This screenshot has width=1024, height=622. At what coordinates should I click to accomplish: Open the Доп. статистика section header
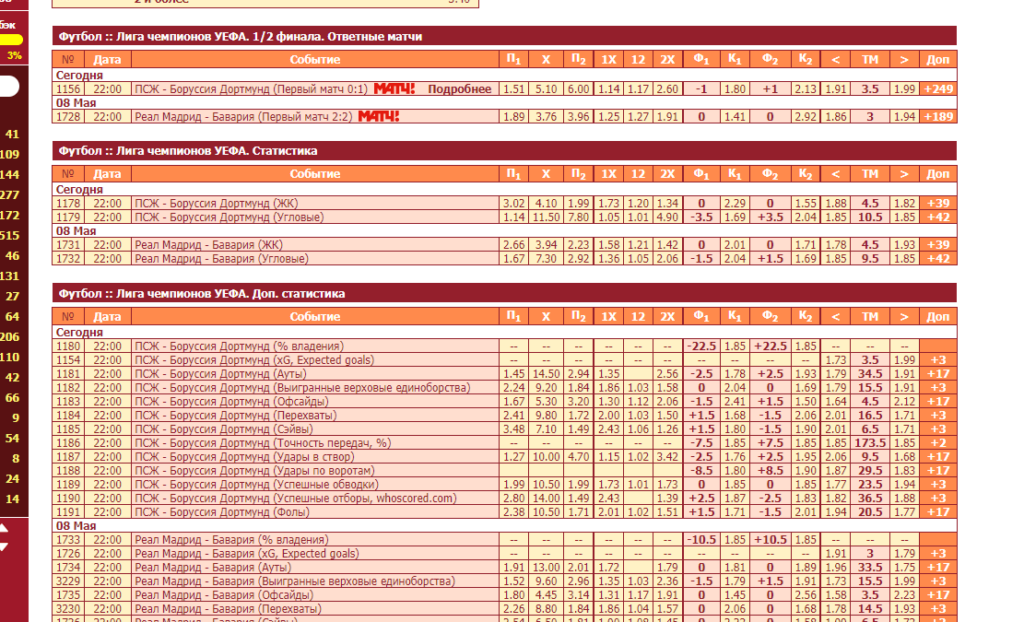(504, 293)
